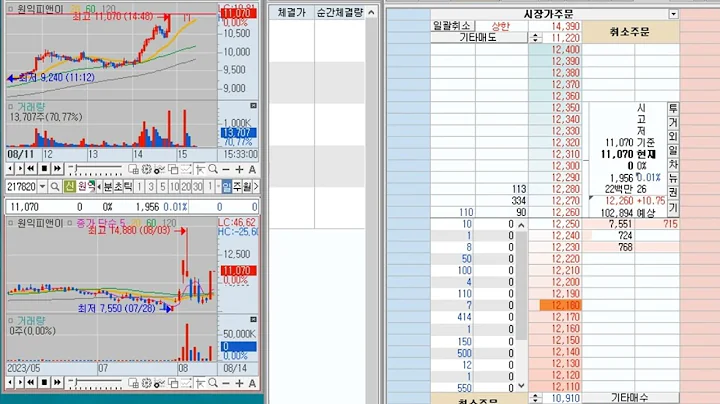This screenshot has width=720, height=404.
Task: Click 일괄취소 cancel-all button
Action: (x=452, y=26)
